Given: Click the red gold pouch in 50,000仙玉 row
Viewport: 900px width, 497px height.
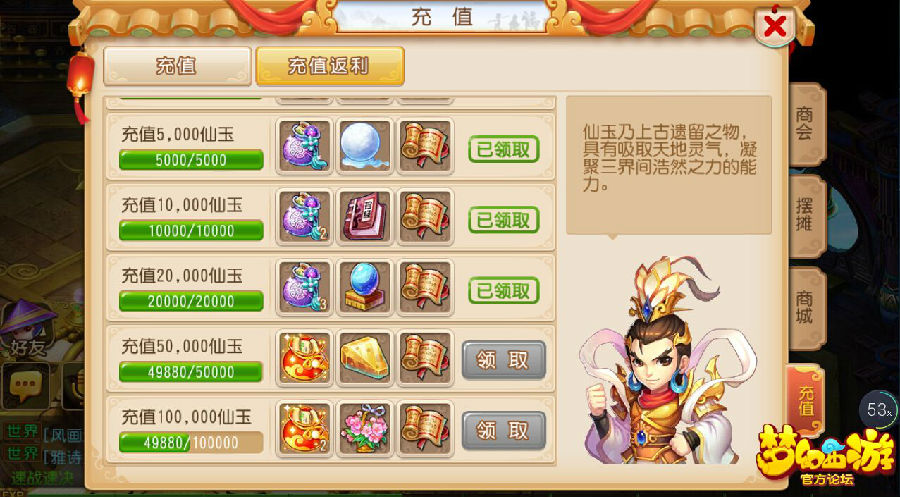Looking at the screenshot, I should [x=304, y=358].
